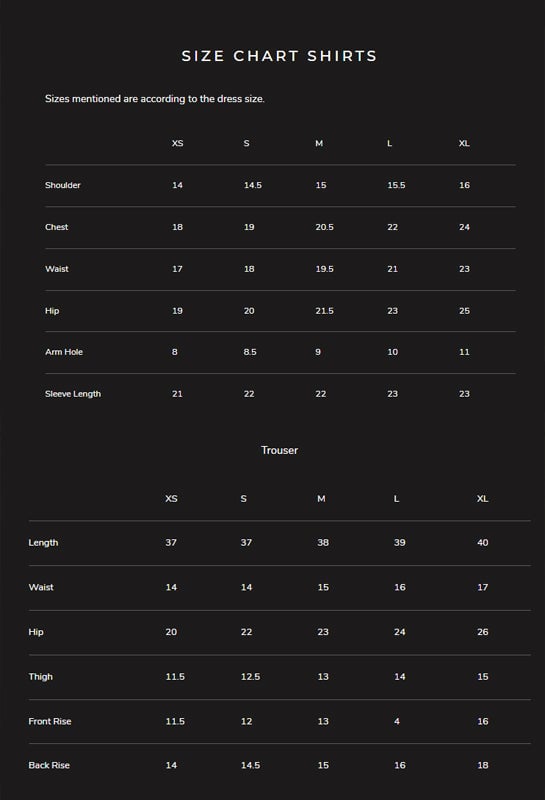The image size is (545, 800).
Task: Click the SIZE CHART SHIRTS heading
Action: (x=279, y=56)
